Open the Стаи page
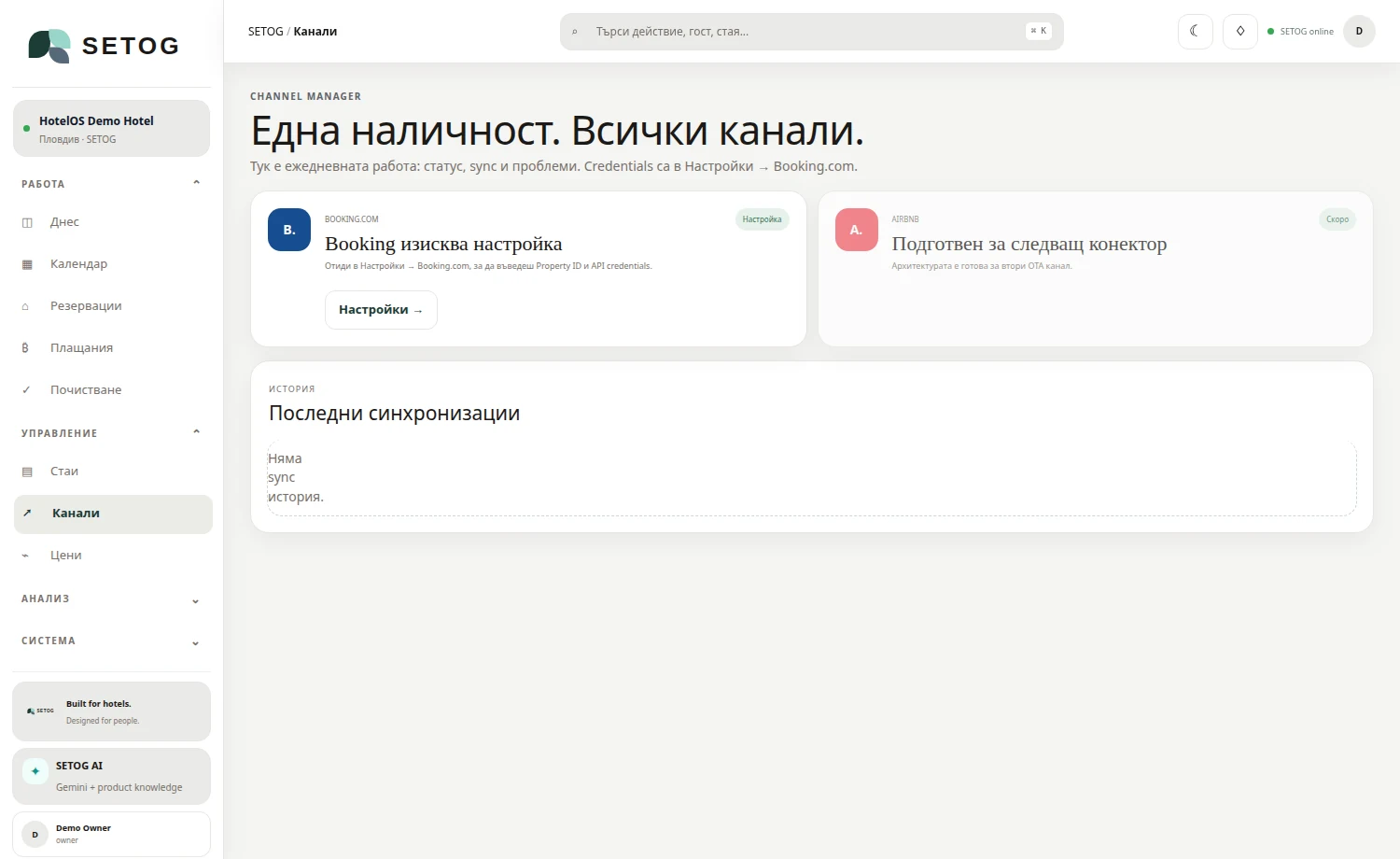The width and height of the screenshot is (1400, 859). coord(112,472)
